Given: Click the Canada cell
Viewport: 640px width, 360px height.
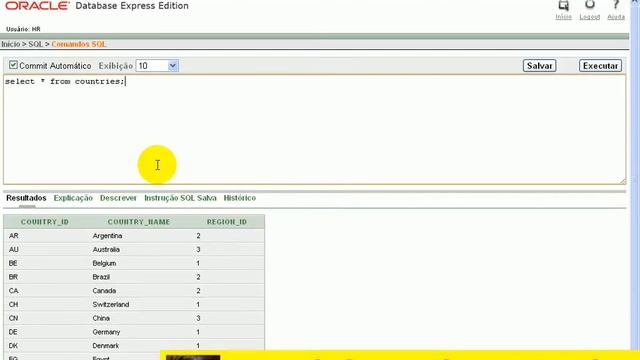Looking at the screenshot, I should (104, 291).
